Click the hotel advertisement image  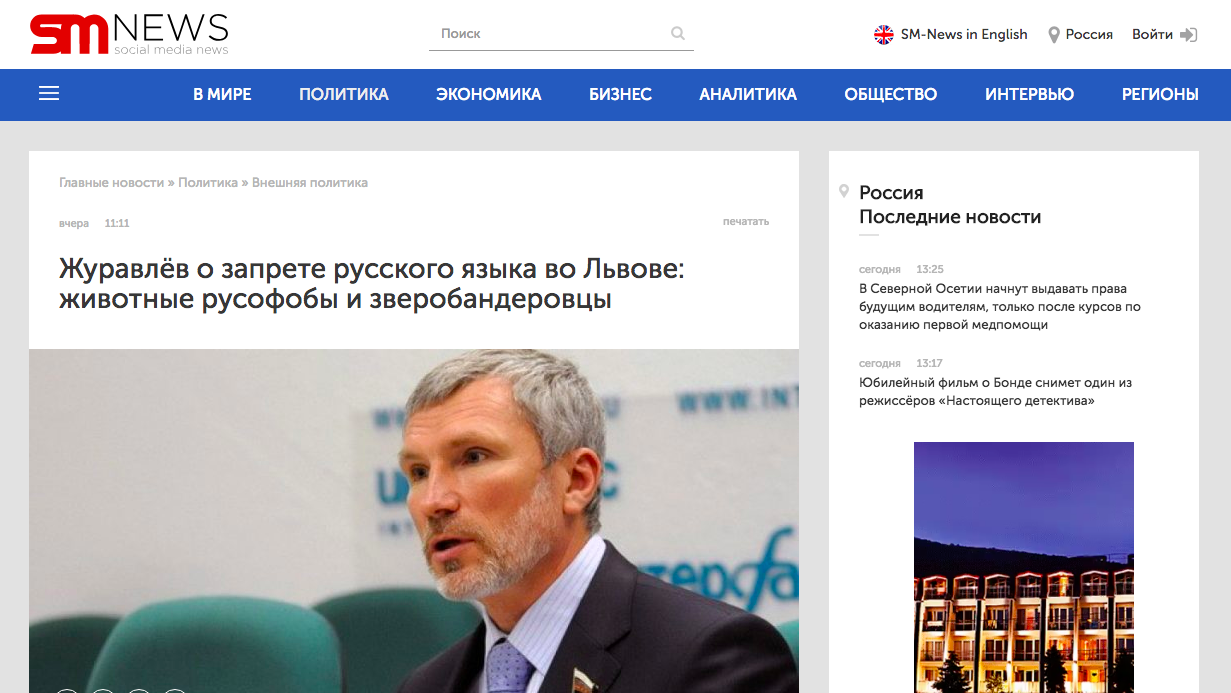tap(1024, 567)
